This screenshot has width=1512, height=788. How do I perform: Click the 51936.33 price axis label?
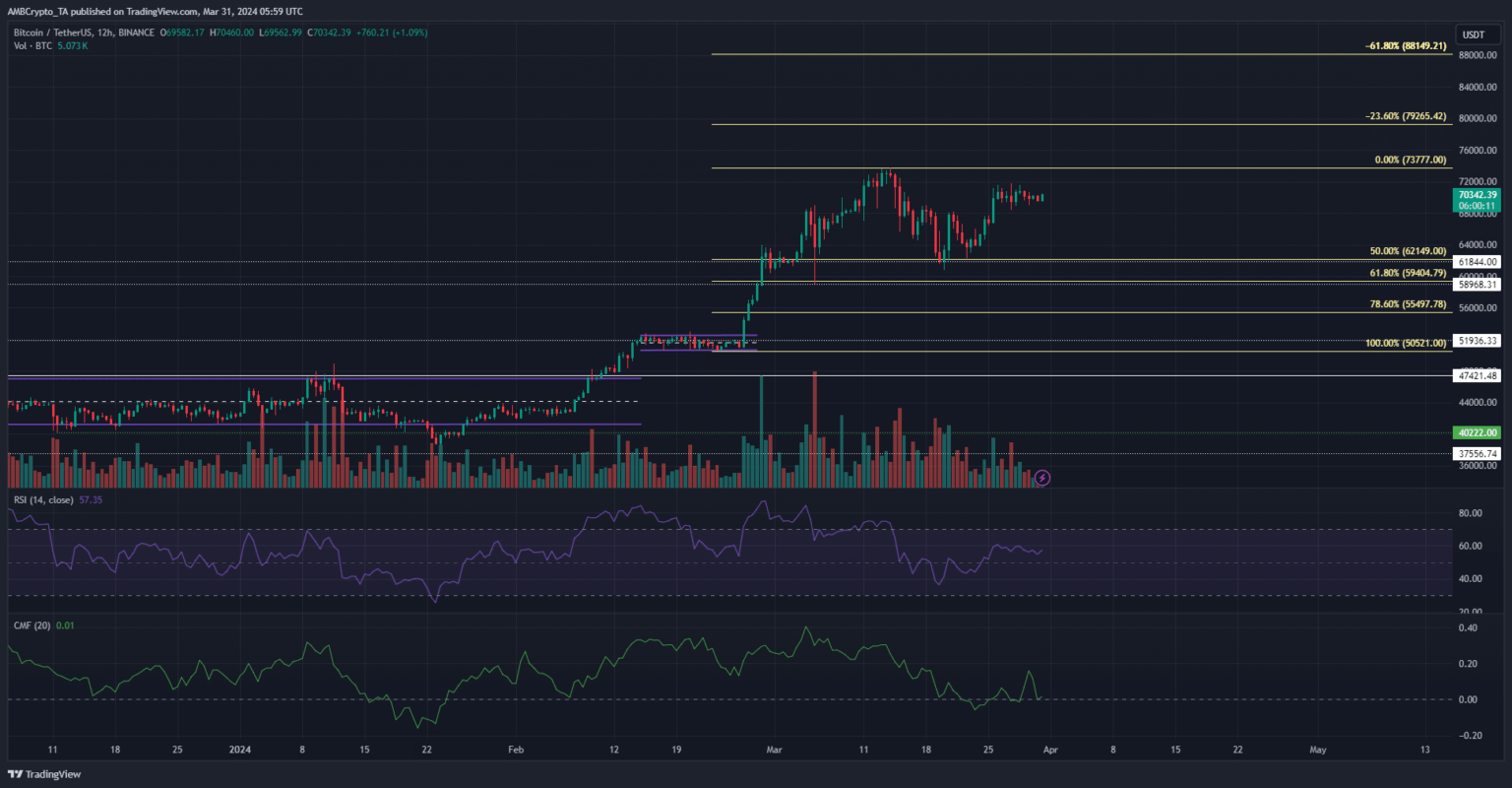pyautogui.click(x=1477, y=341)
